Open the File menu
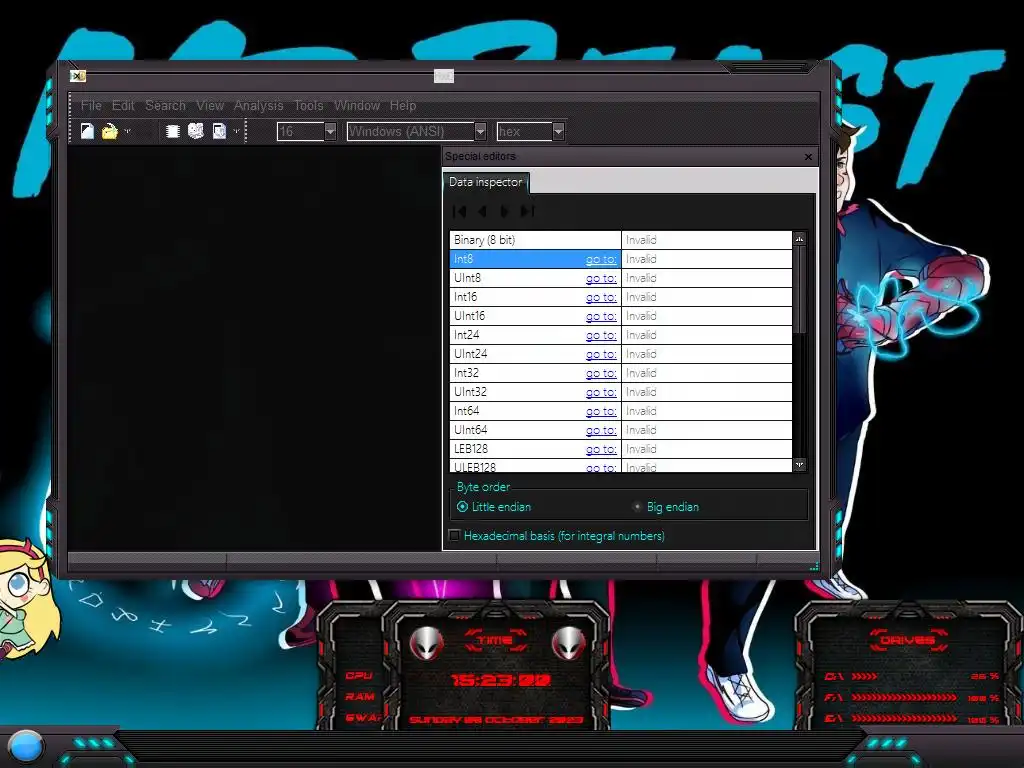The width and height of the screenshot is (1024, 768). (x=91, y=105)
